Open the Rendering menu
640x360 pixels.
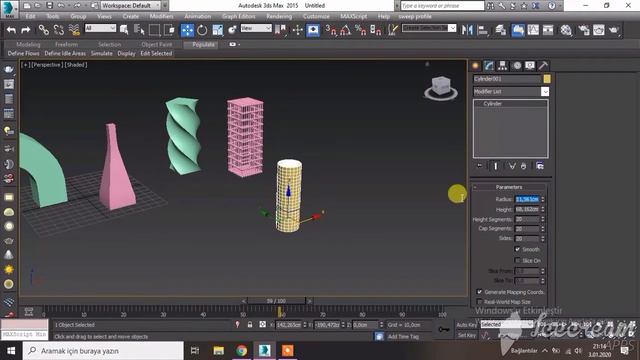tap(279, 16)
